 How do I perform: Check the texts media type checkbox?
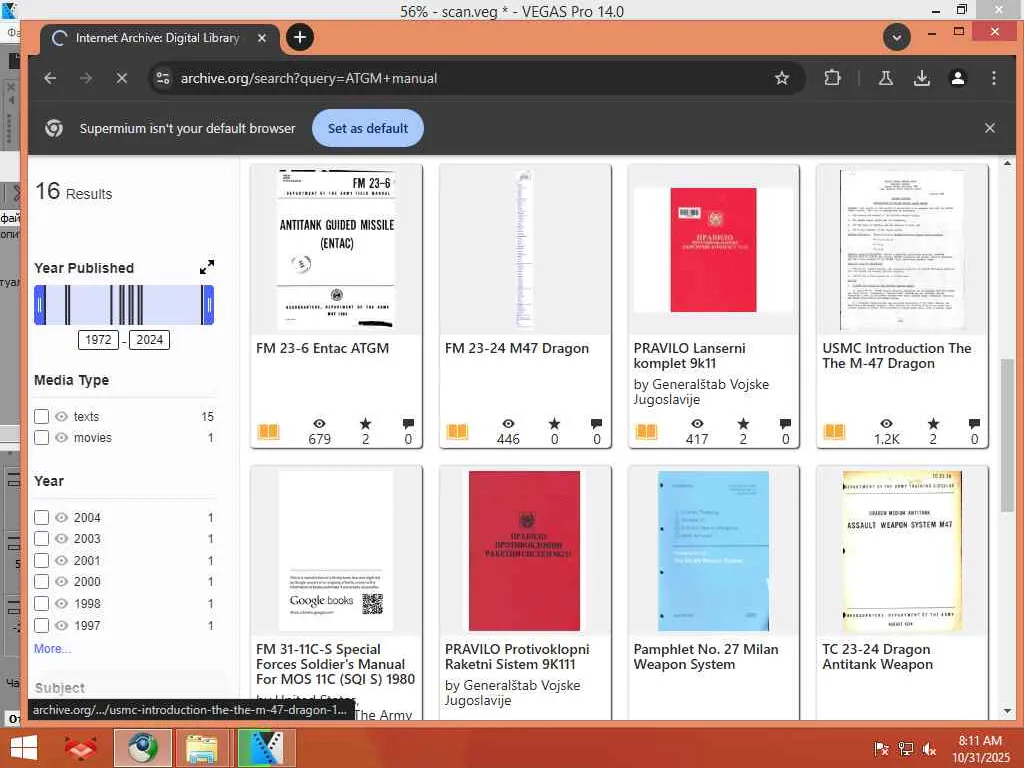point(41,417)
